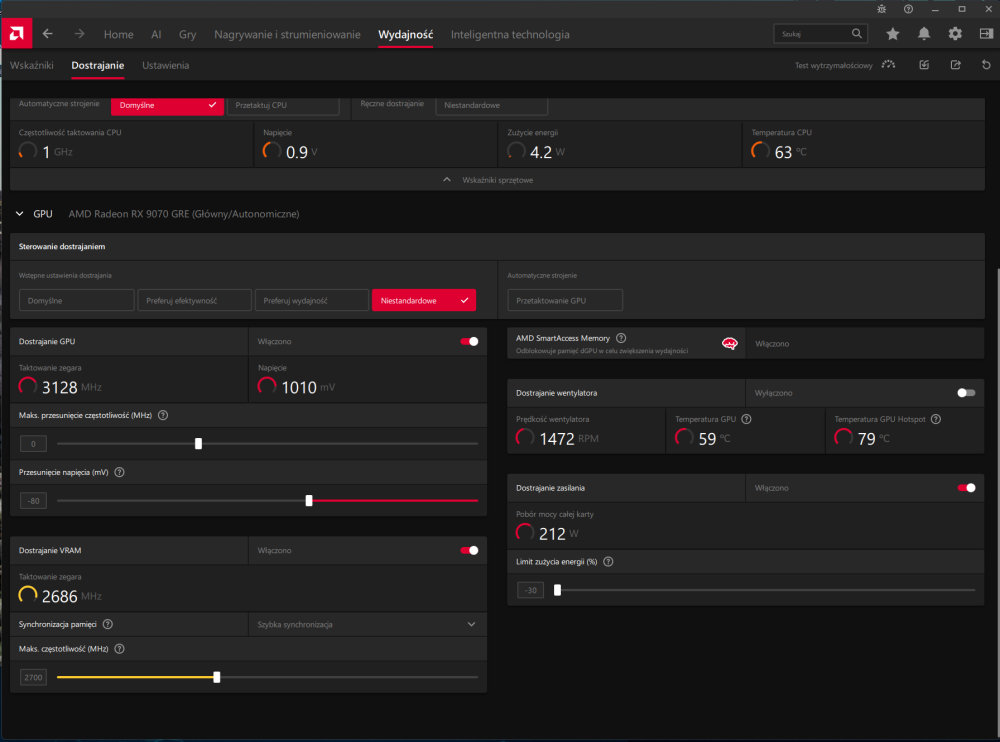
Task: Open help for Temperatura GPU Hotspot
Action: click(936, 419)
